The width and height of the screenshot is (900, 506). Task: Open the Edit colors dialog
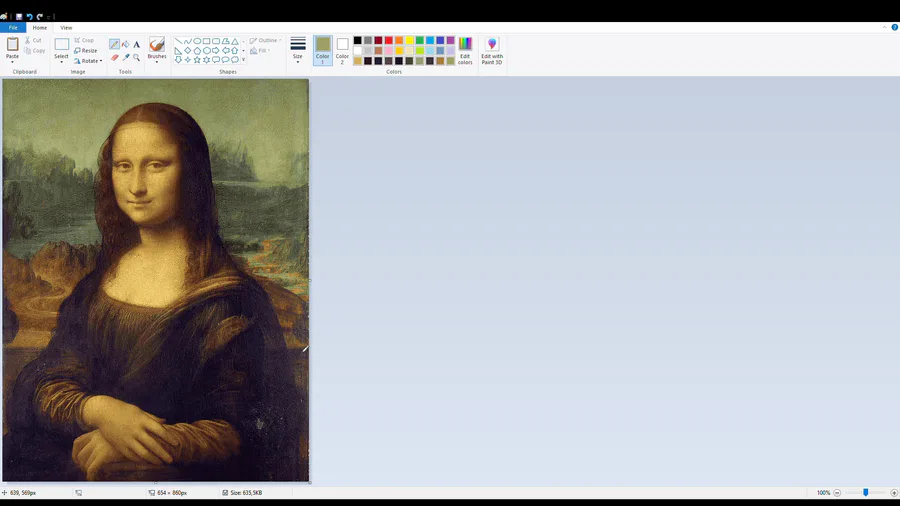click(x=465, y=50)
